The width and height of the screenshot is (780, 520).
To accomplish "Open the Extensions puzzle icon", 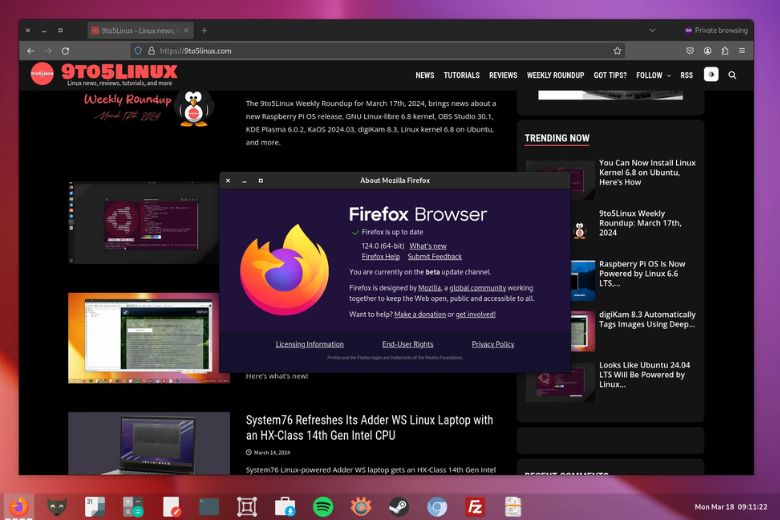I will [725, 51].
